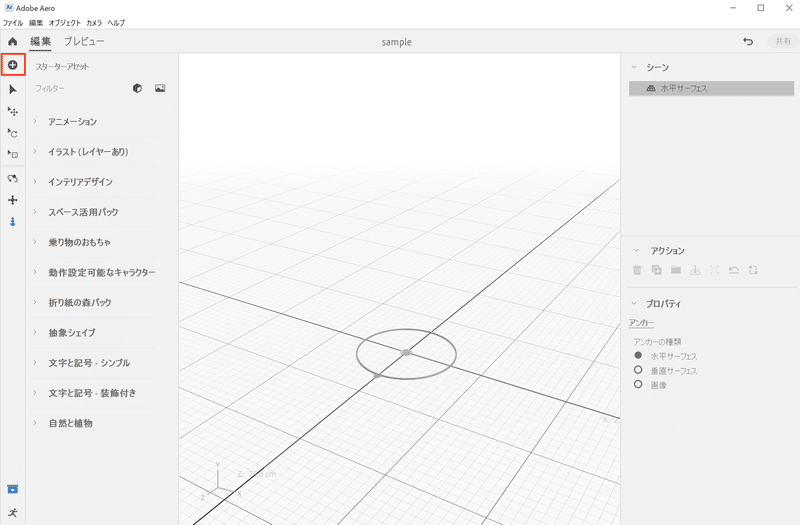Click the reset transform action icon
This screenshot has width=800, height=525.
(x=734, y=270)
